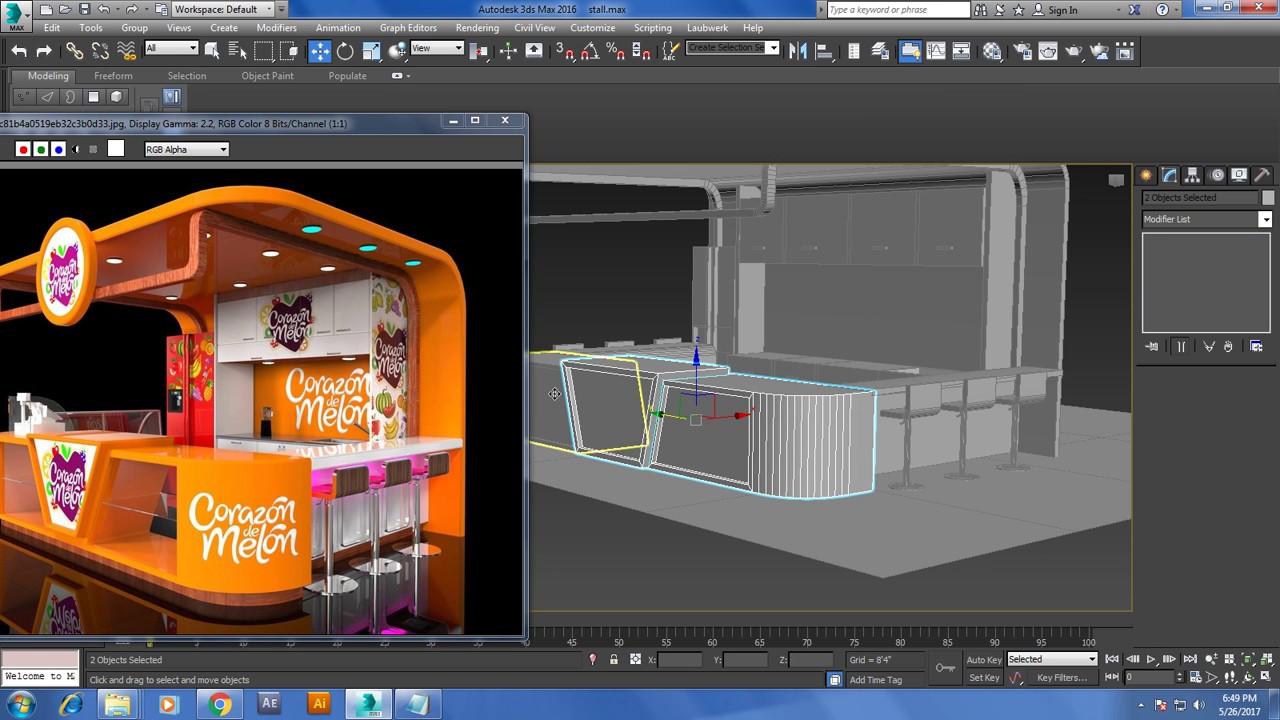
Task: Open the 3ds Max application menu button
Action: pos(15,15)
